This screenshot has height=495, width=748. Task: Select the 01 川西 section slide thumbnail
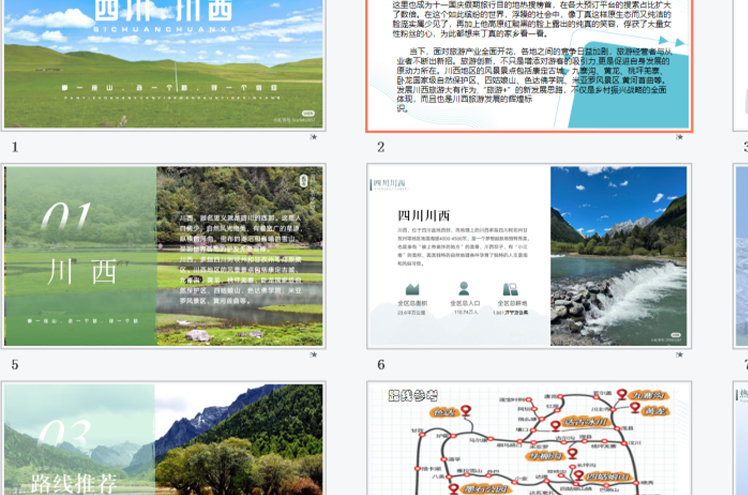coord(164,256)
